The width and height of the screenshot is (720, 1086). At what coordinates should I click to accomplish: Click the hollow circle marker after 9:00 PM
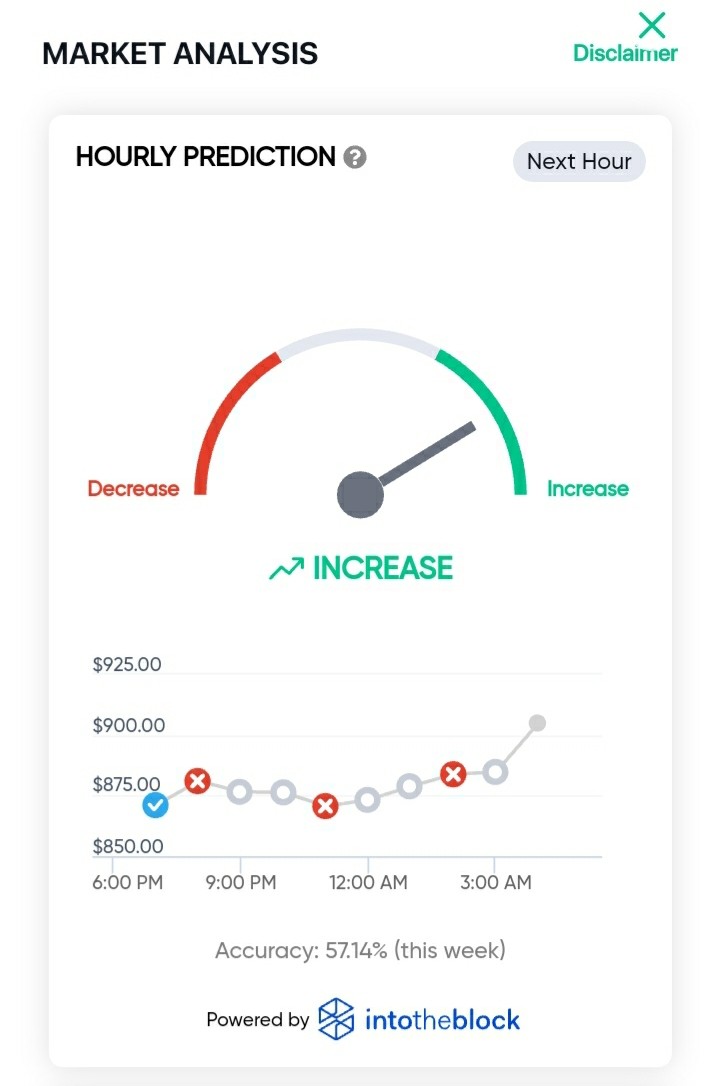[x=282, y=792]
